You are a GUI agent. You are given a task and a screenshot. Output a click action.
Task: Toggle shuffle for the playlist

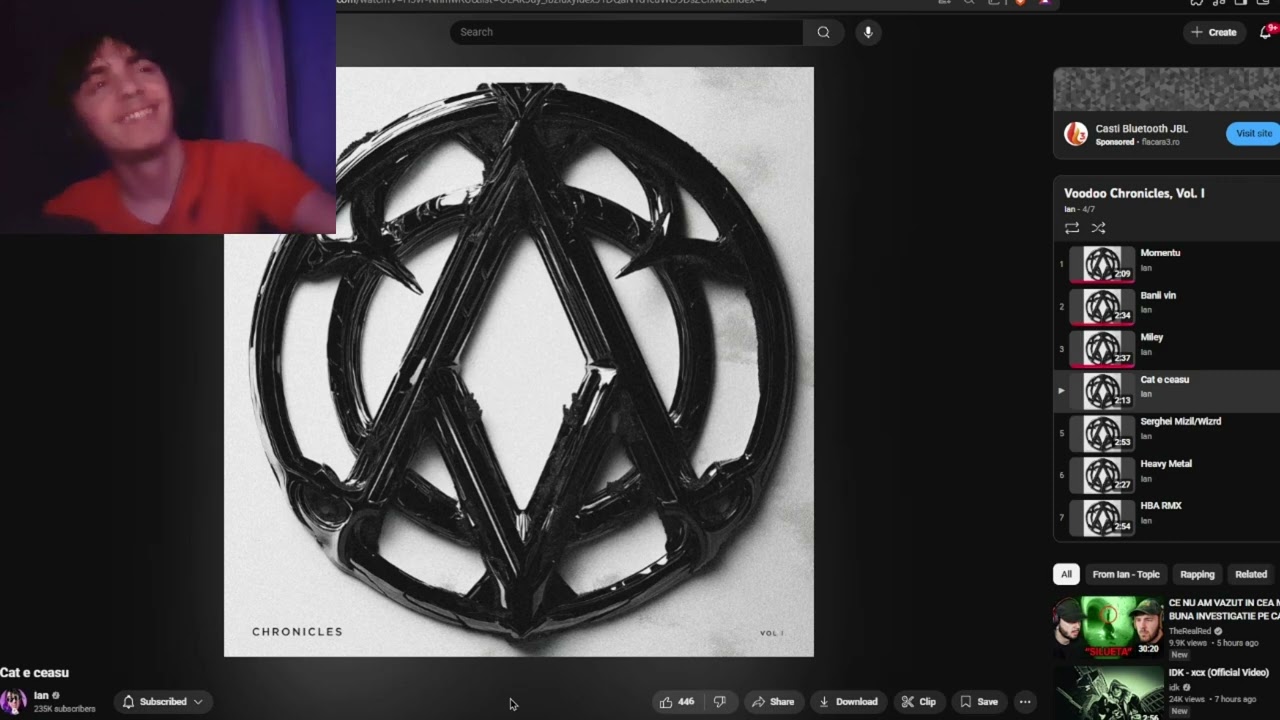click(1098, 228)
